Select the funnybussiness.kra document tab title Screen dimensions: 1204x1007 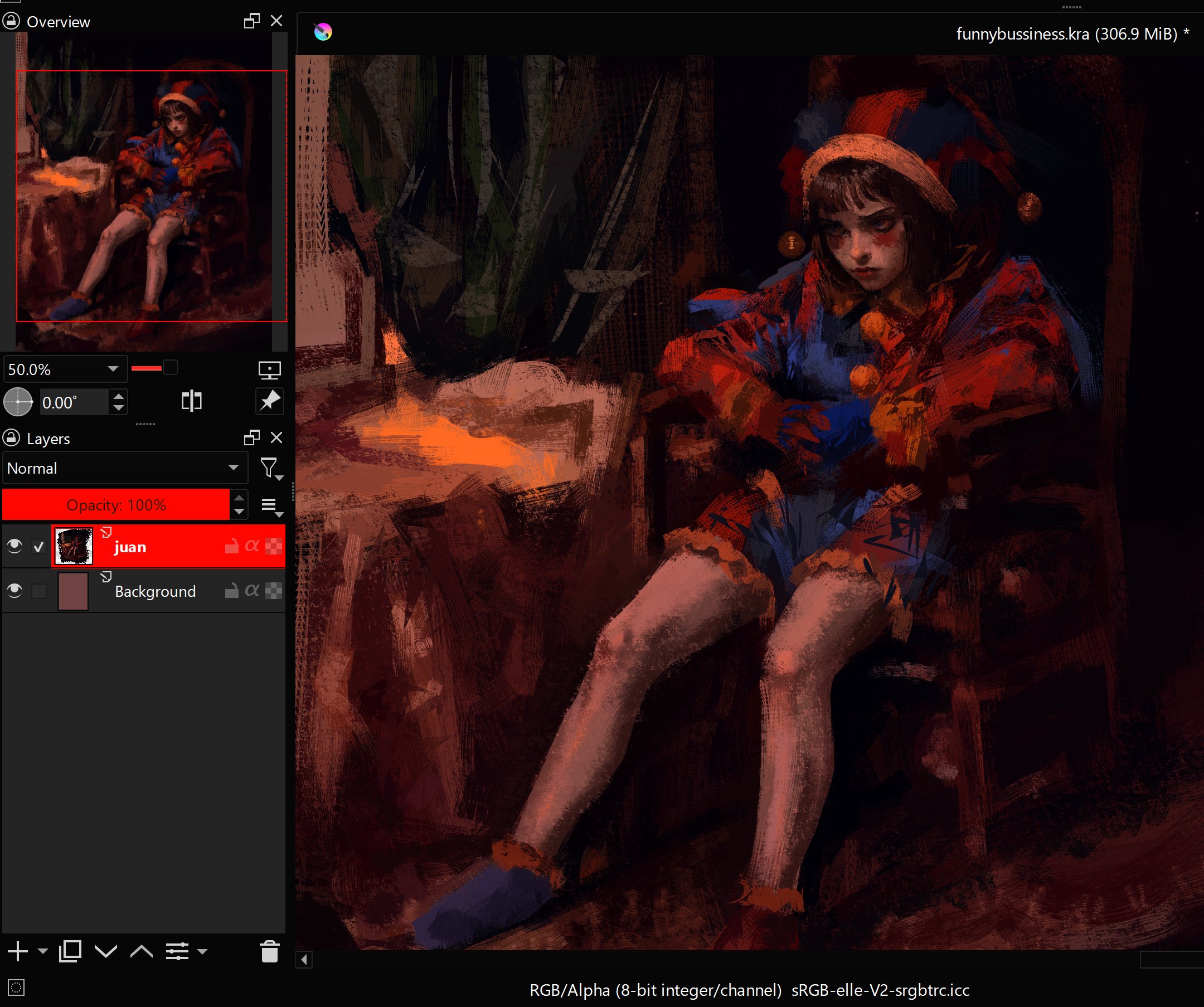click(1072, 34)
